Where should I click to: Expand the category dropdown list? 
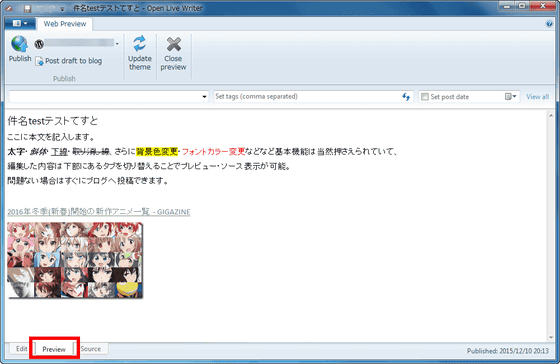204,97
